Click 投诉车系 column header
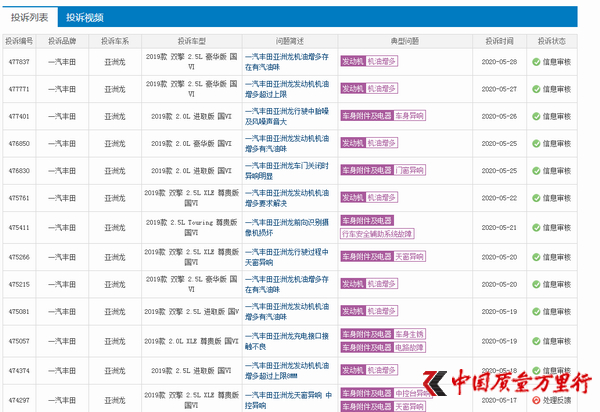 click(x=115, y=41)
